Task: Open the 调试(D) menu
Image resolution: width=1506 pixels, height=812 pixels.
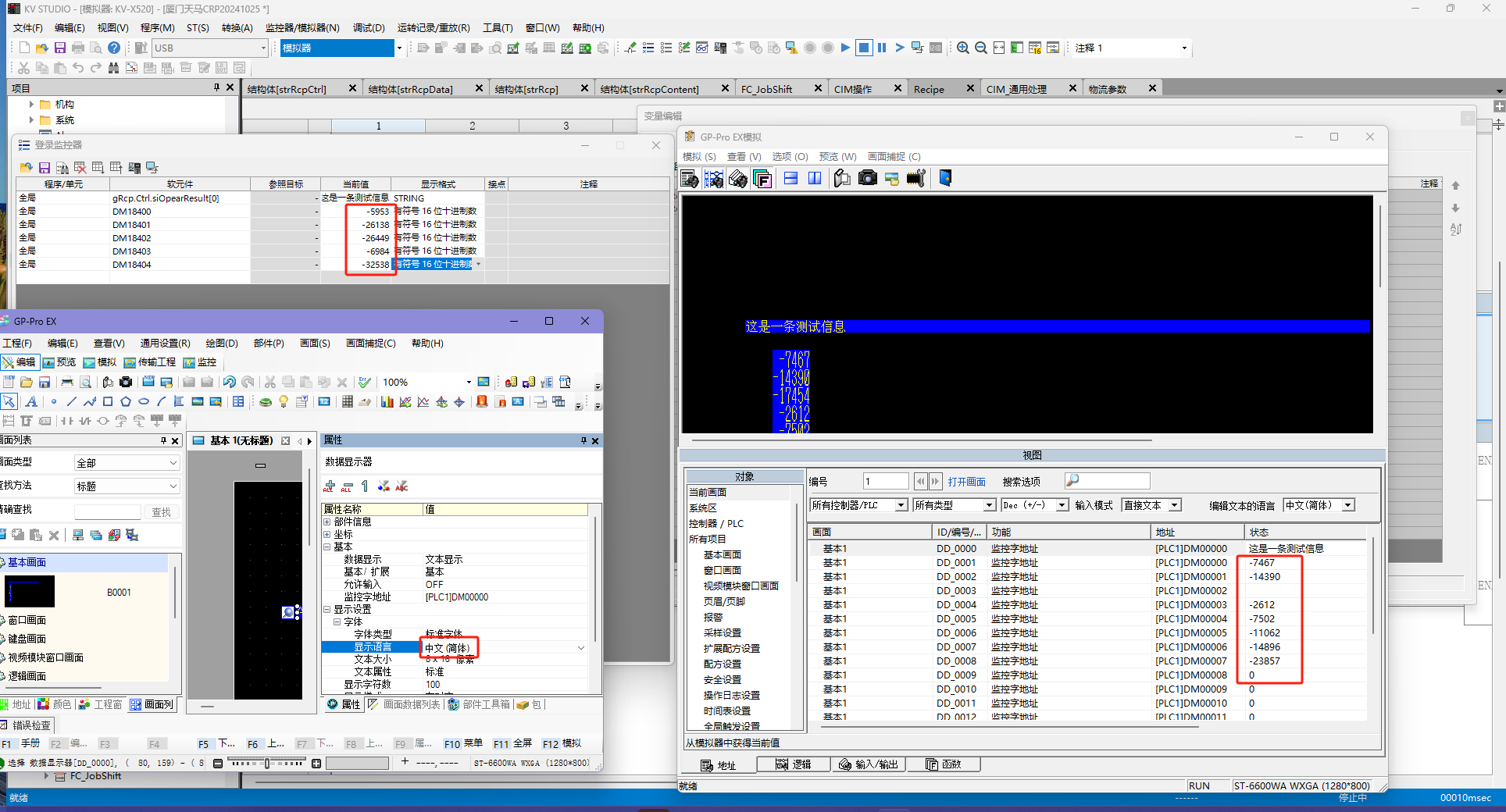Action: coord(369,27)
